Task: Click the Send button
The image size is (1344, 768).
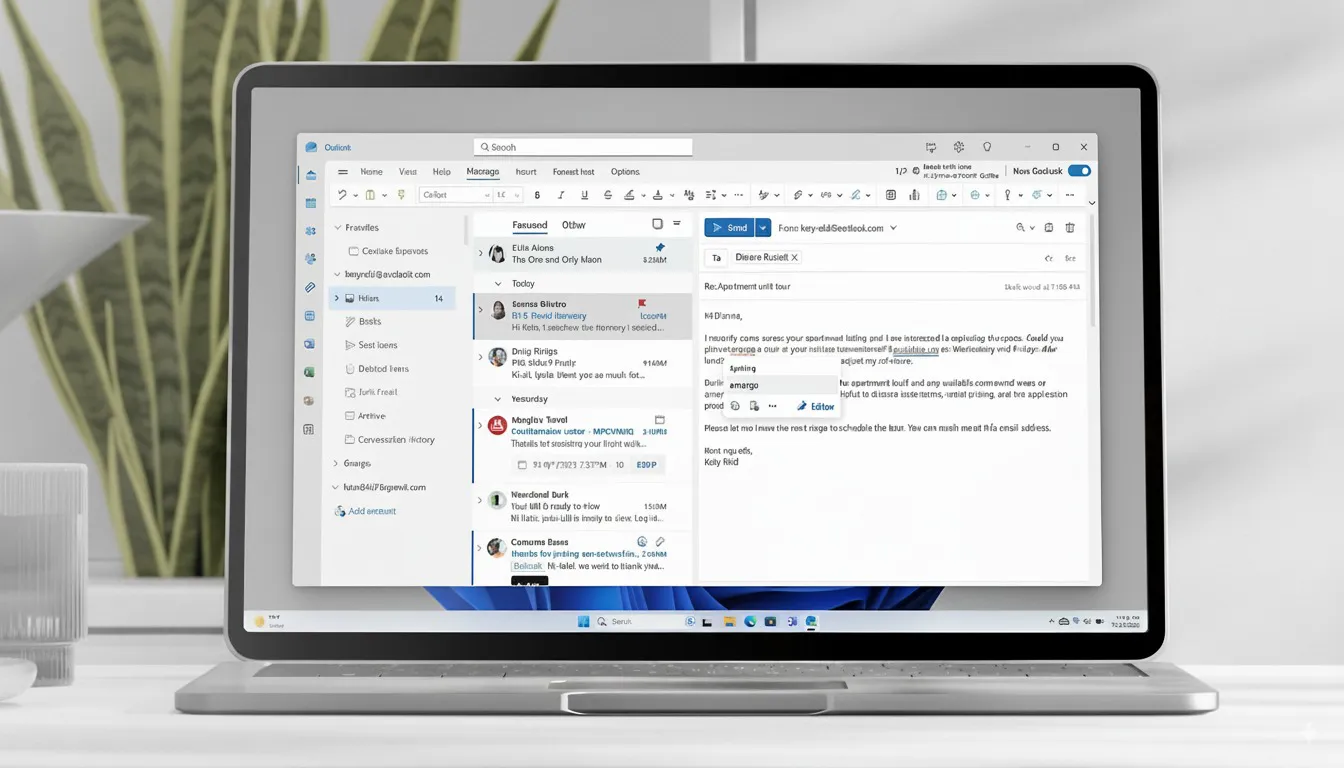Action: 732,227
